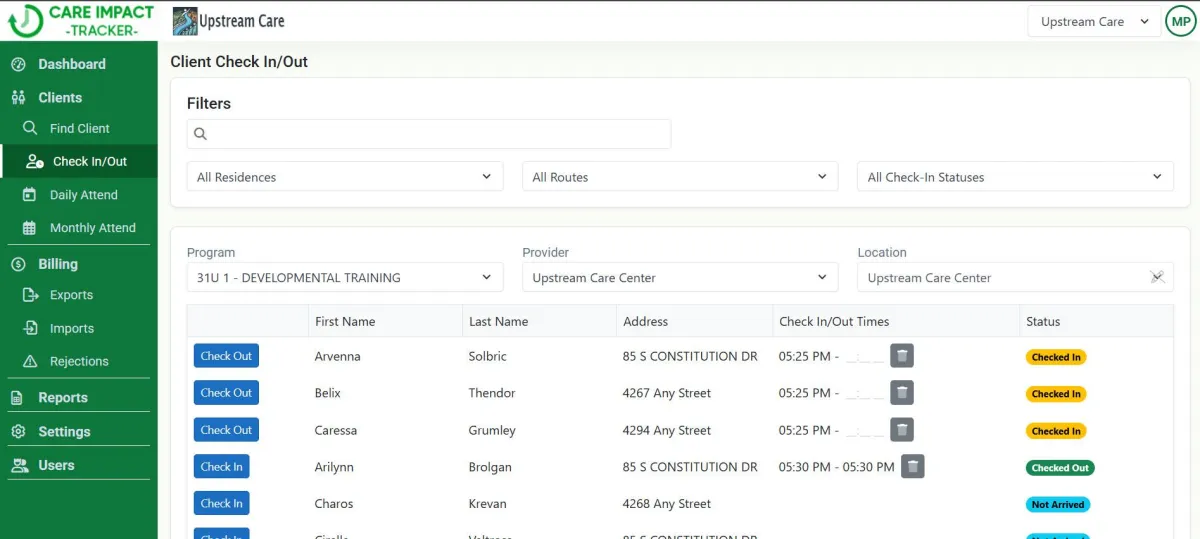Go to Daily Attend page
The height and width of the screenshot is (539, 1200).
coord(84,195)
